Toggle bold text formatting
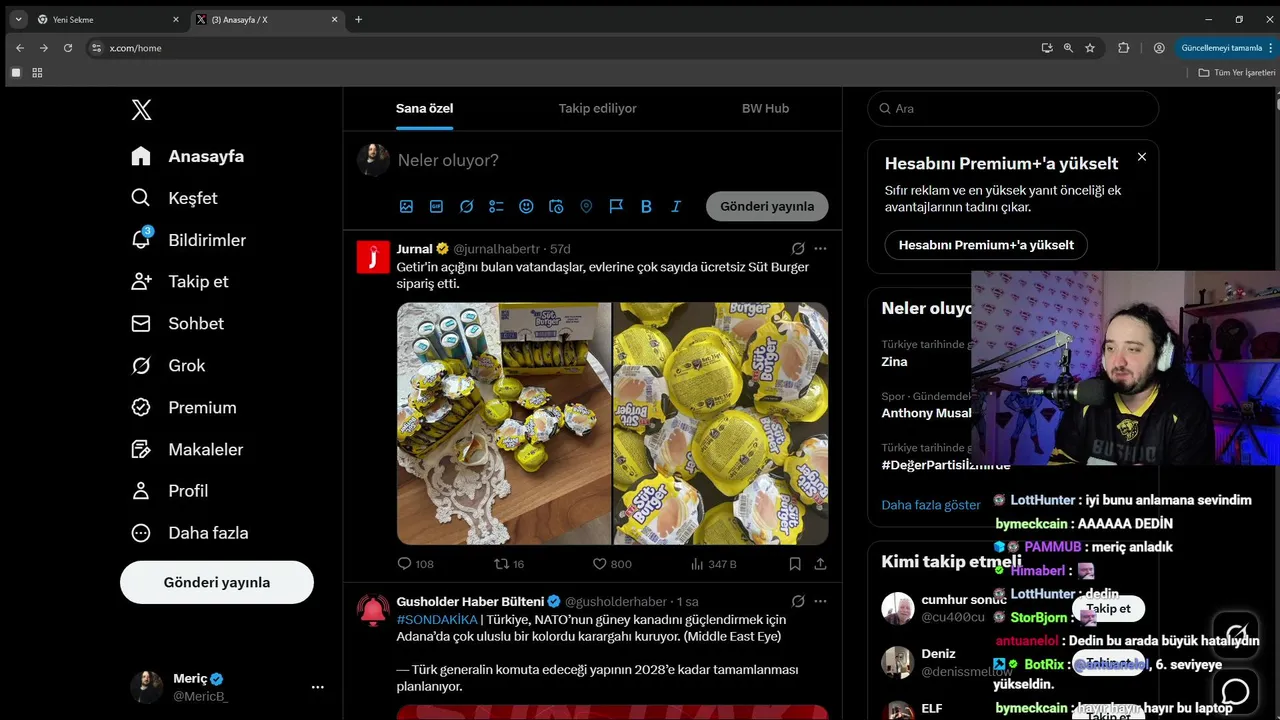 pyautogui.click(x=646, y=206)
